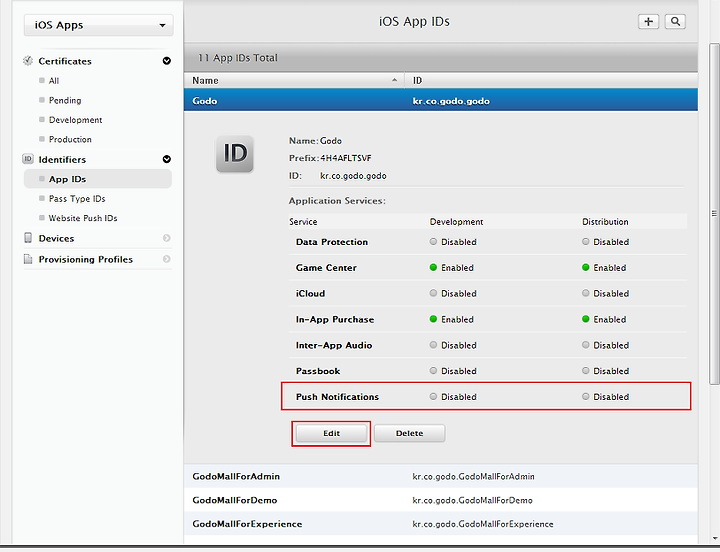Click Data Protection Development status indicator
This screenshot has height=552, width=720.
[x=433, y=242]
